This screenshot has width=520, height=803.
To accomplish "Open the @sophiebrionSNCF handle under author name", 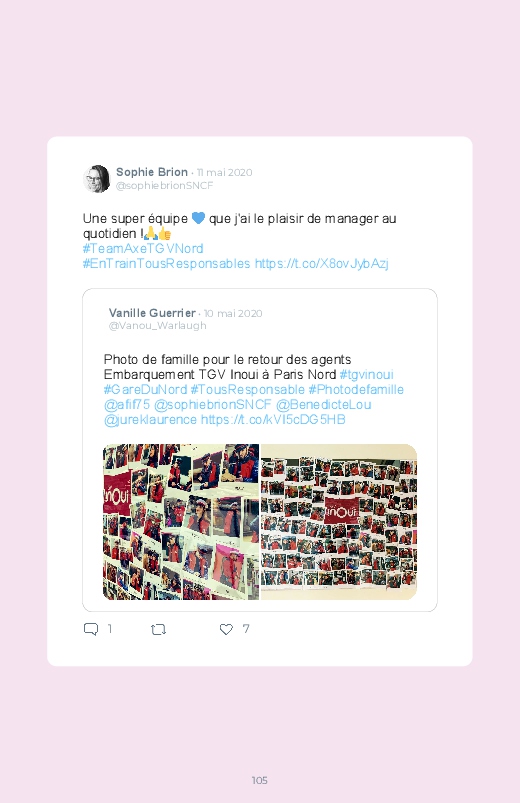I will coord(164,185).
